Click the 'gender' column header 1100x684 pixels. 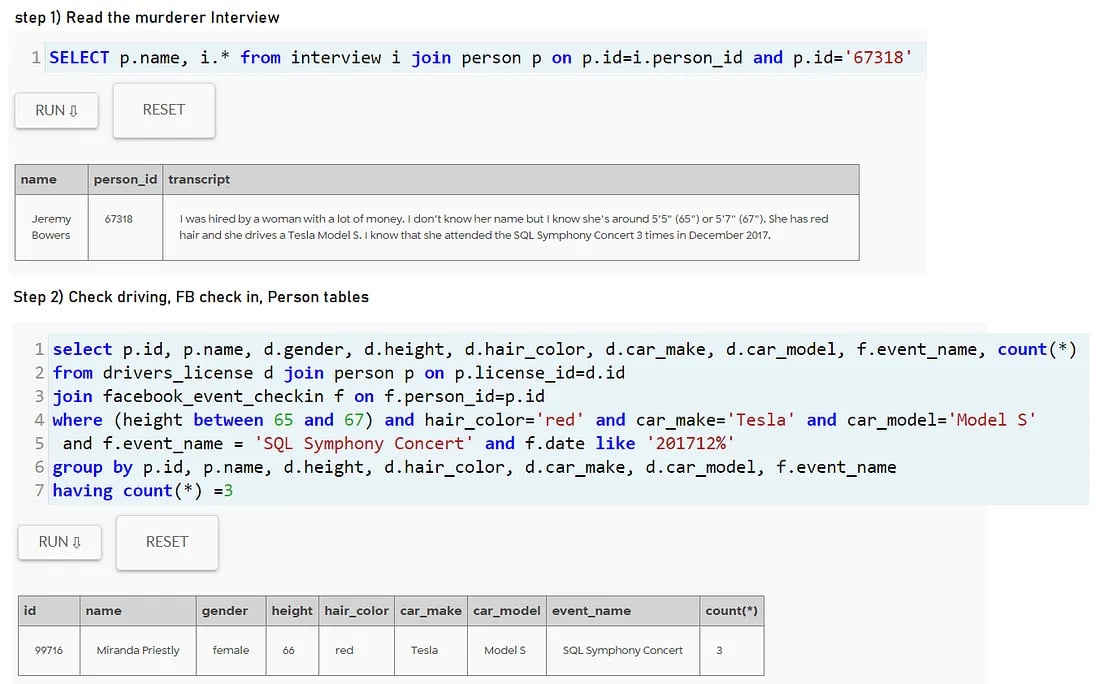point(231,611)
